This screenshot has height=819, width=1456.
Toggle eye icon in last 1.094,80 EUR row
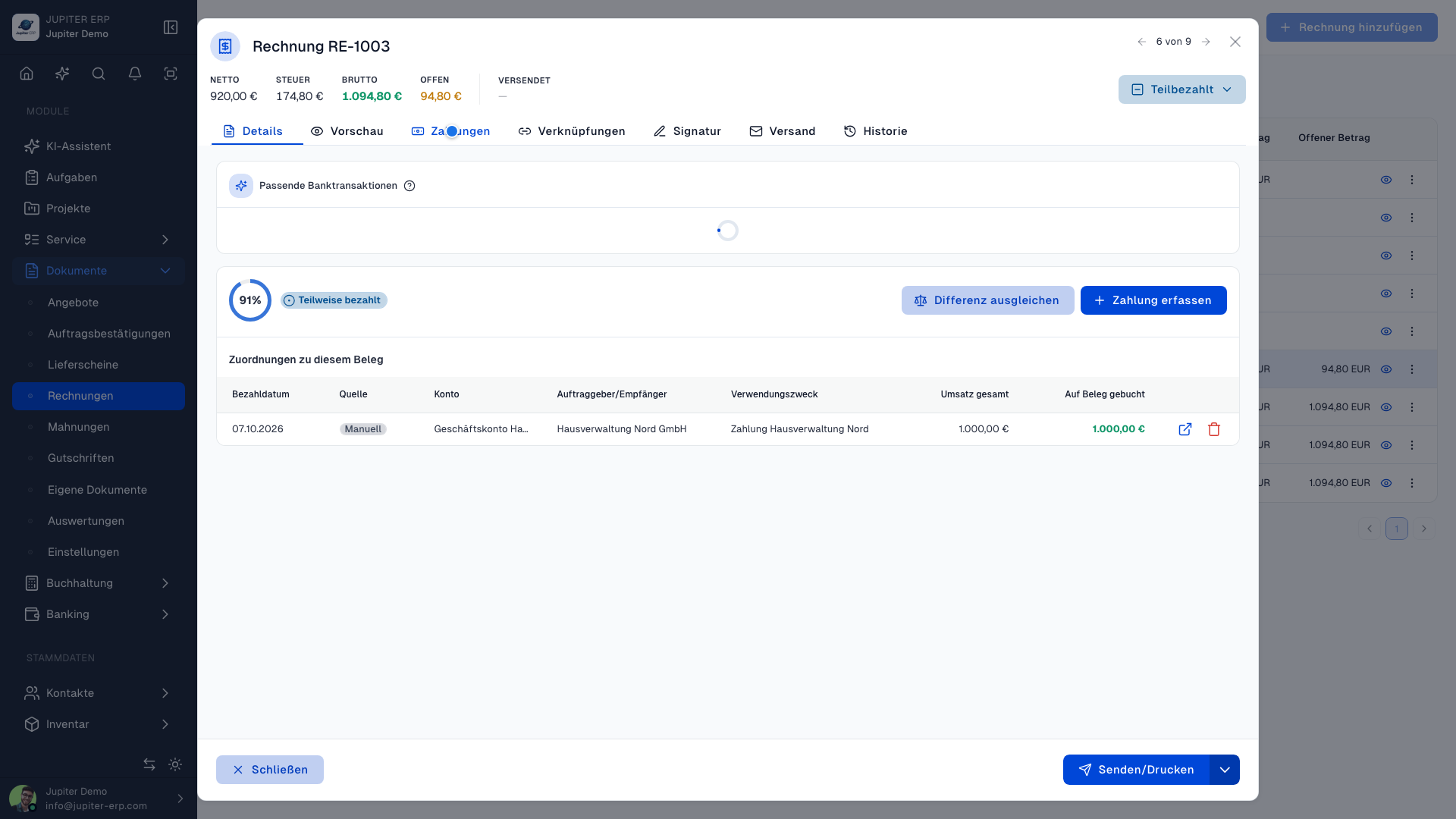pyautogui.click(x=1386, y=483)
